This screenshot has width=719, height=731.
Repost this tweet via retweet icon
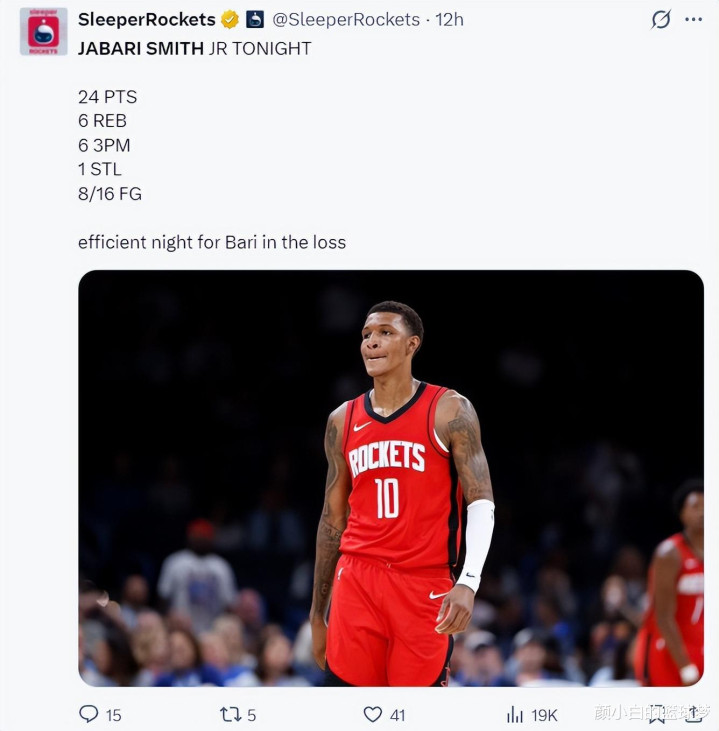click(x=230, y=714)
